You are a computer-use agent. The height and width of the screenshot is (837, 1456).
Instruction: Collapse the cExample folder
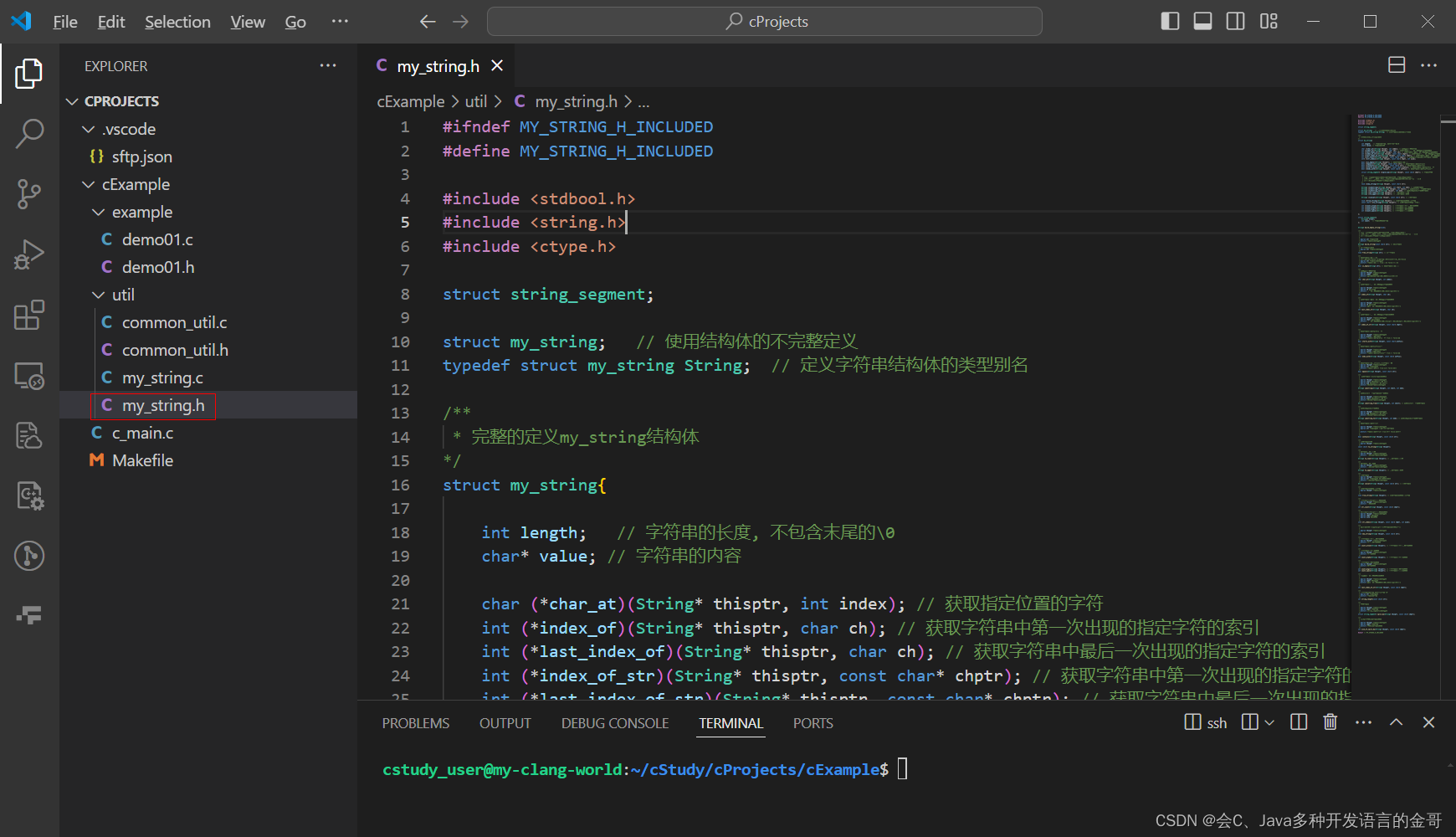point(89,184)
